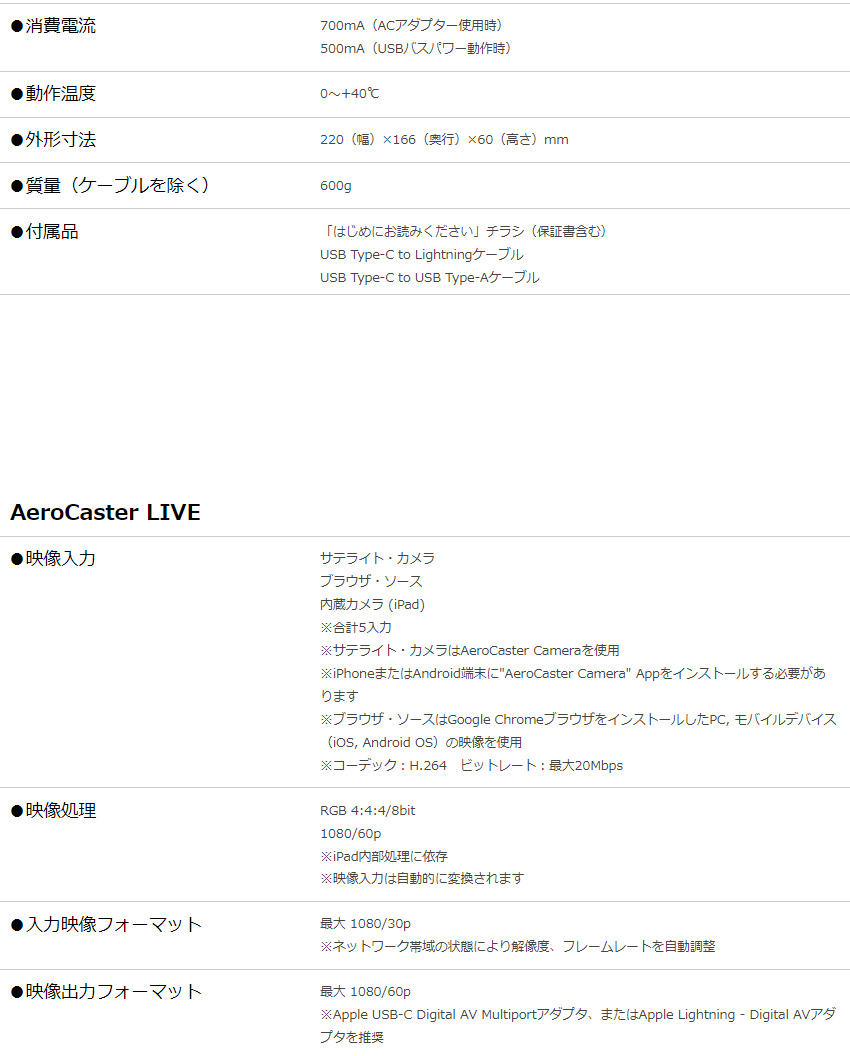Viewport: 850px width, 1056px height.
Task: Click the サテライト・カメラ line
Action: click(x=377, y=558)
